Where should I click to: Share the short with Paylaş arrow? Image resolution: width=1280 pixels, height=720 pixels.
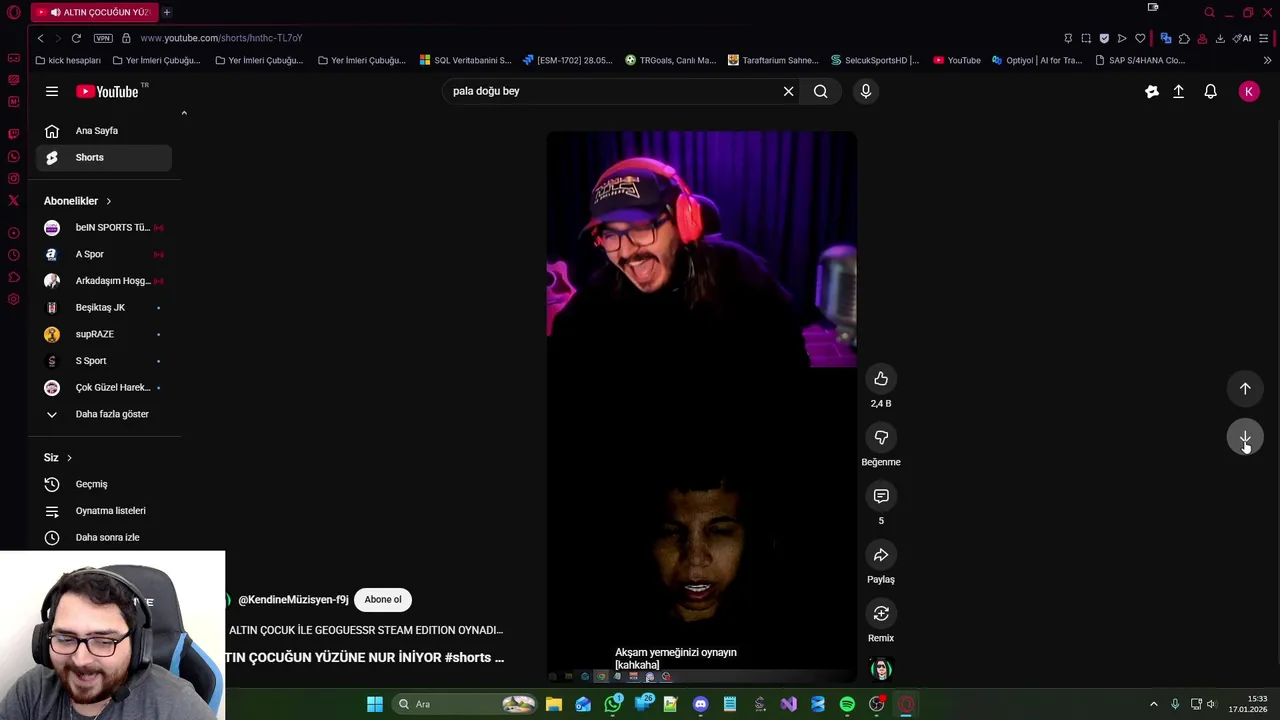tap(881, 555)
